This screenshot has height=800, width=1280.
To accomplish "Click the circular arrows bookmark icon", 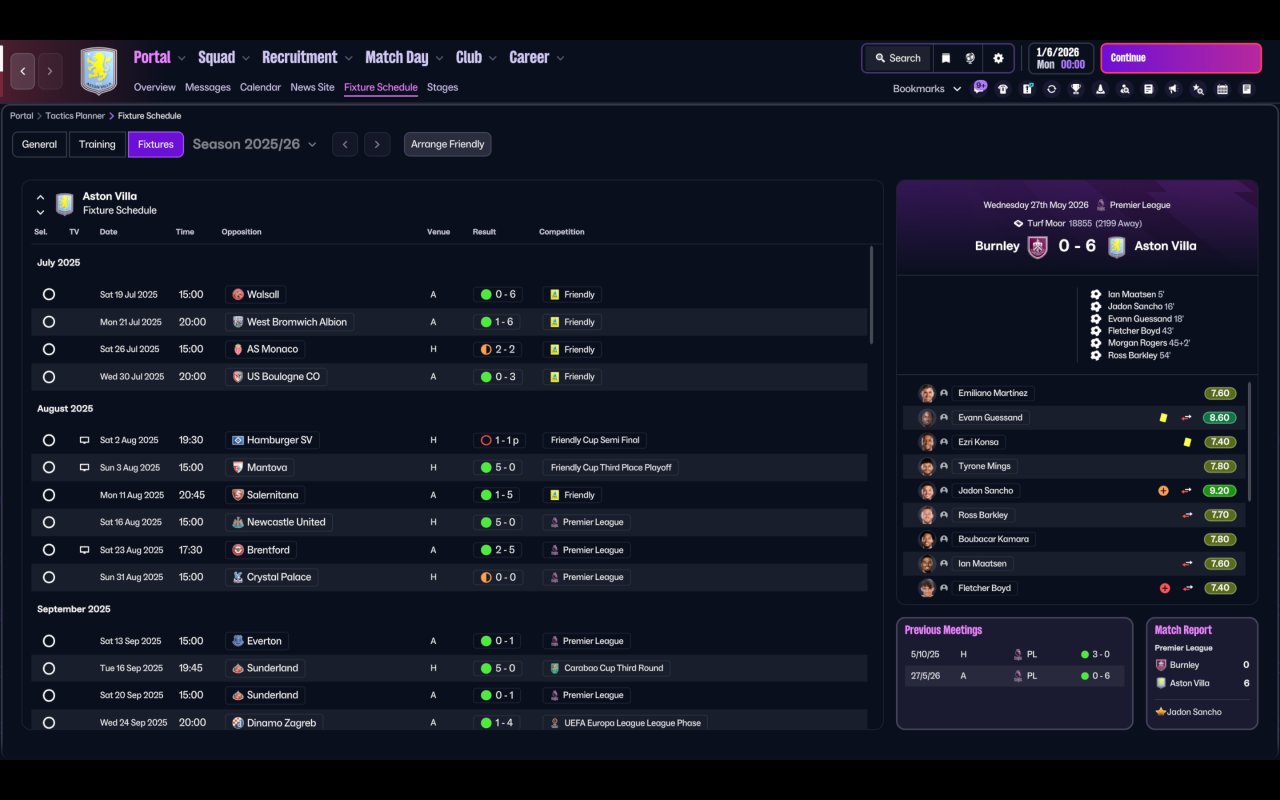I will click(x=1051, y=89).
